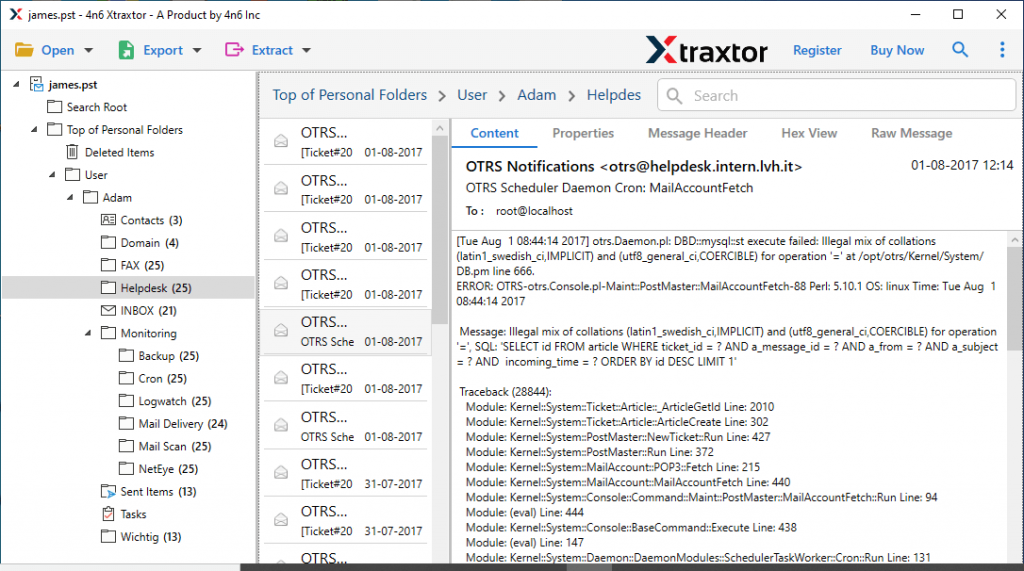The image size is (1024, 571).
Task: Select the INBOX envelope icon
Action: [x=109, y=311]
